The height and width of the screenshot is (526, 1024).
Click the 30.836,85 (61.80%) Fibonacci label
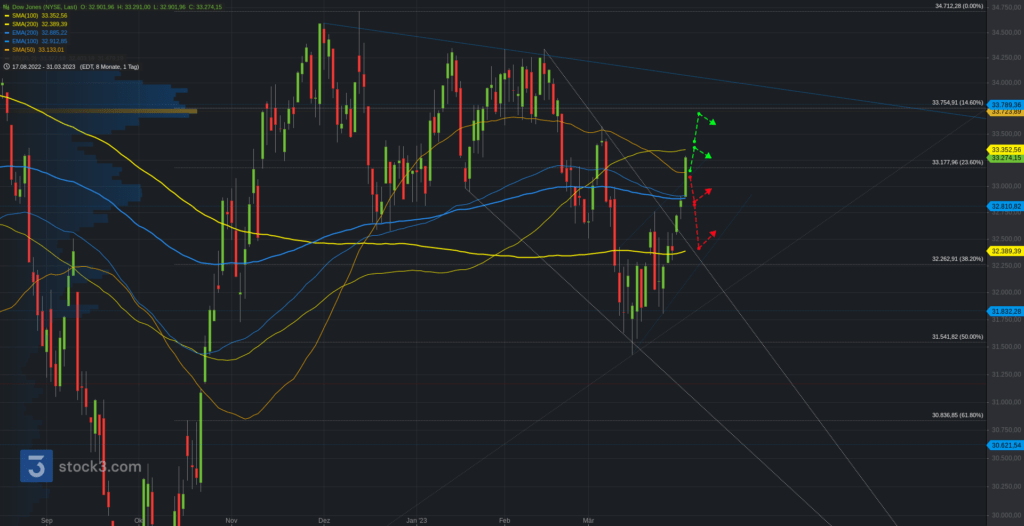957,415
